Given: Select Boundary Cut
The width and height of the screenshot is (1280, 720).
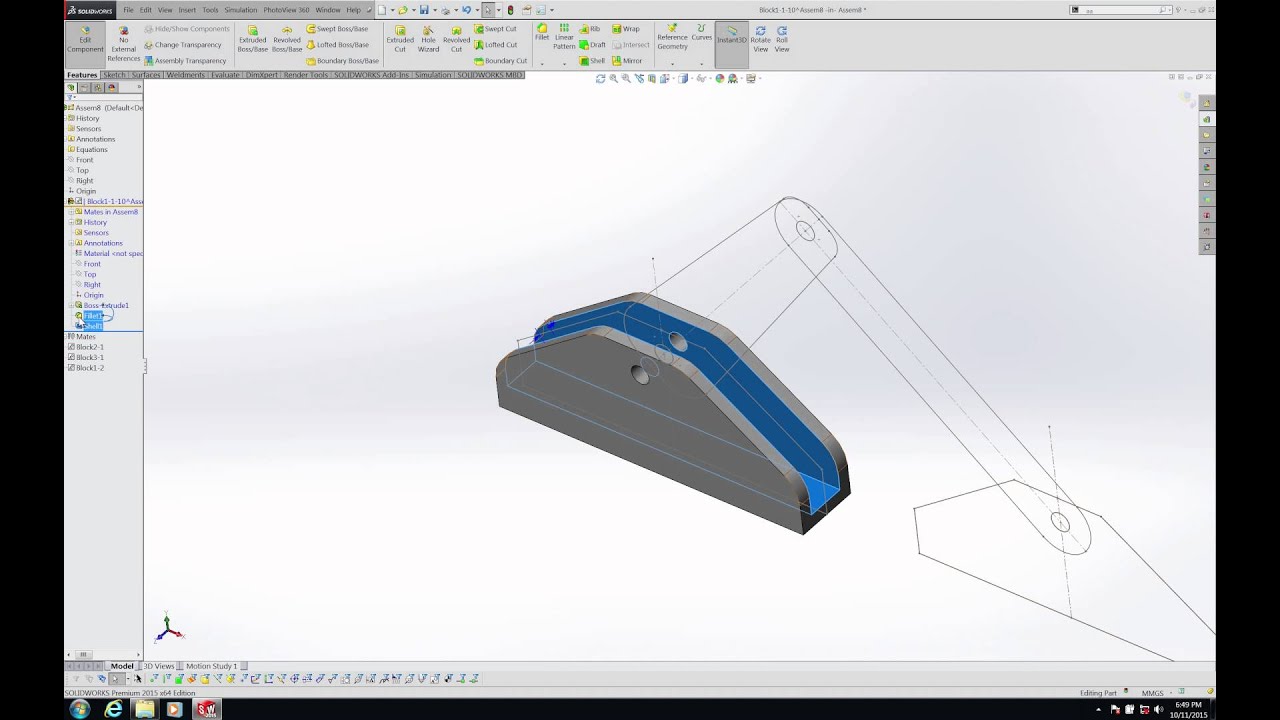Looking at the screenshot, I should 500,61.
